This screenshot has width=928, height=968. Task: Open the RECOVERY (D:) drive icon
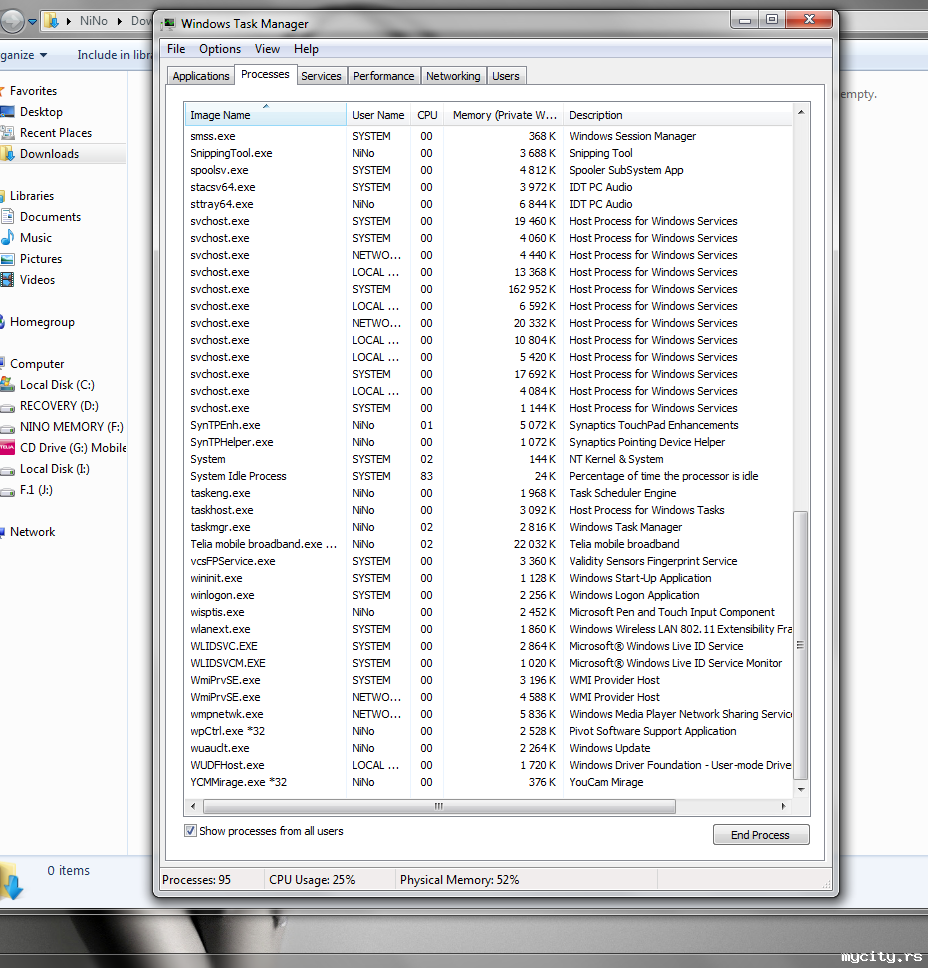[7, 406]
